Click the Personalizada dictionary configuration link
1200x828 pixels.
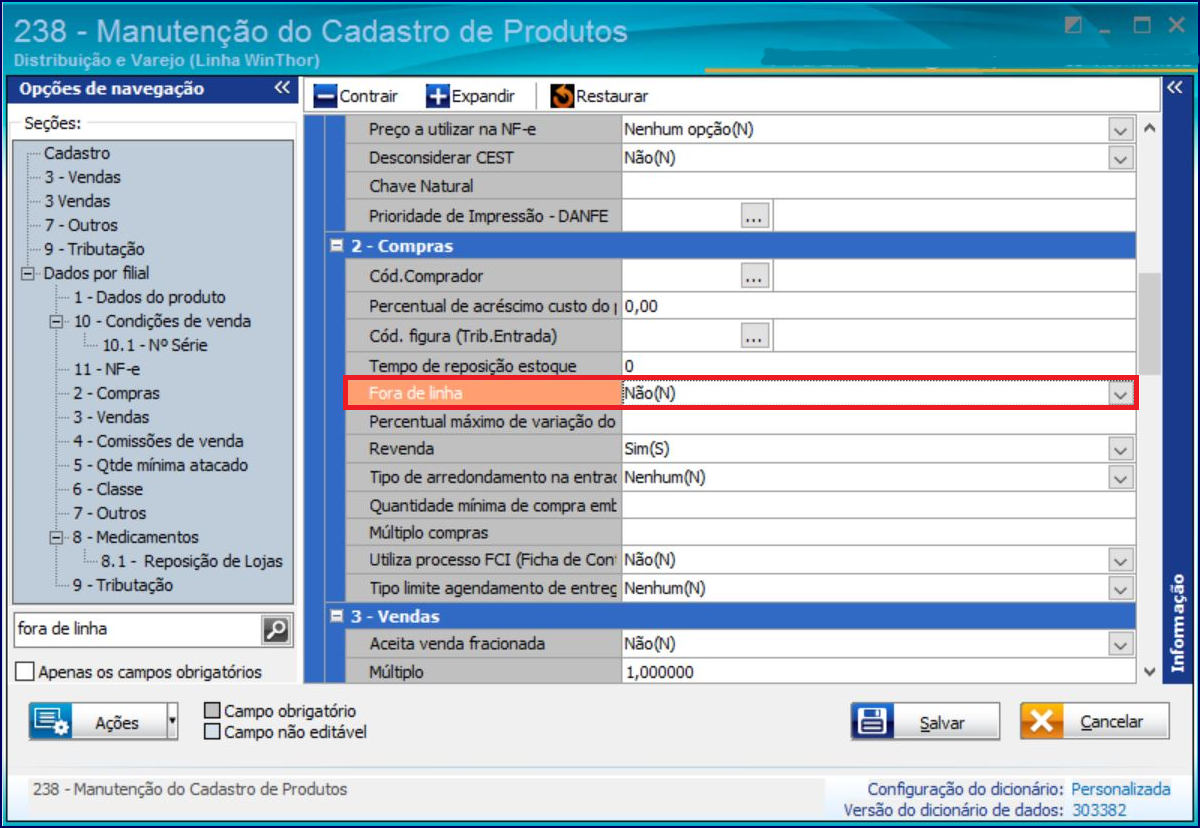point(1120,790)
